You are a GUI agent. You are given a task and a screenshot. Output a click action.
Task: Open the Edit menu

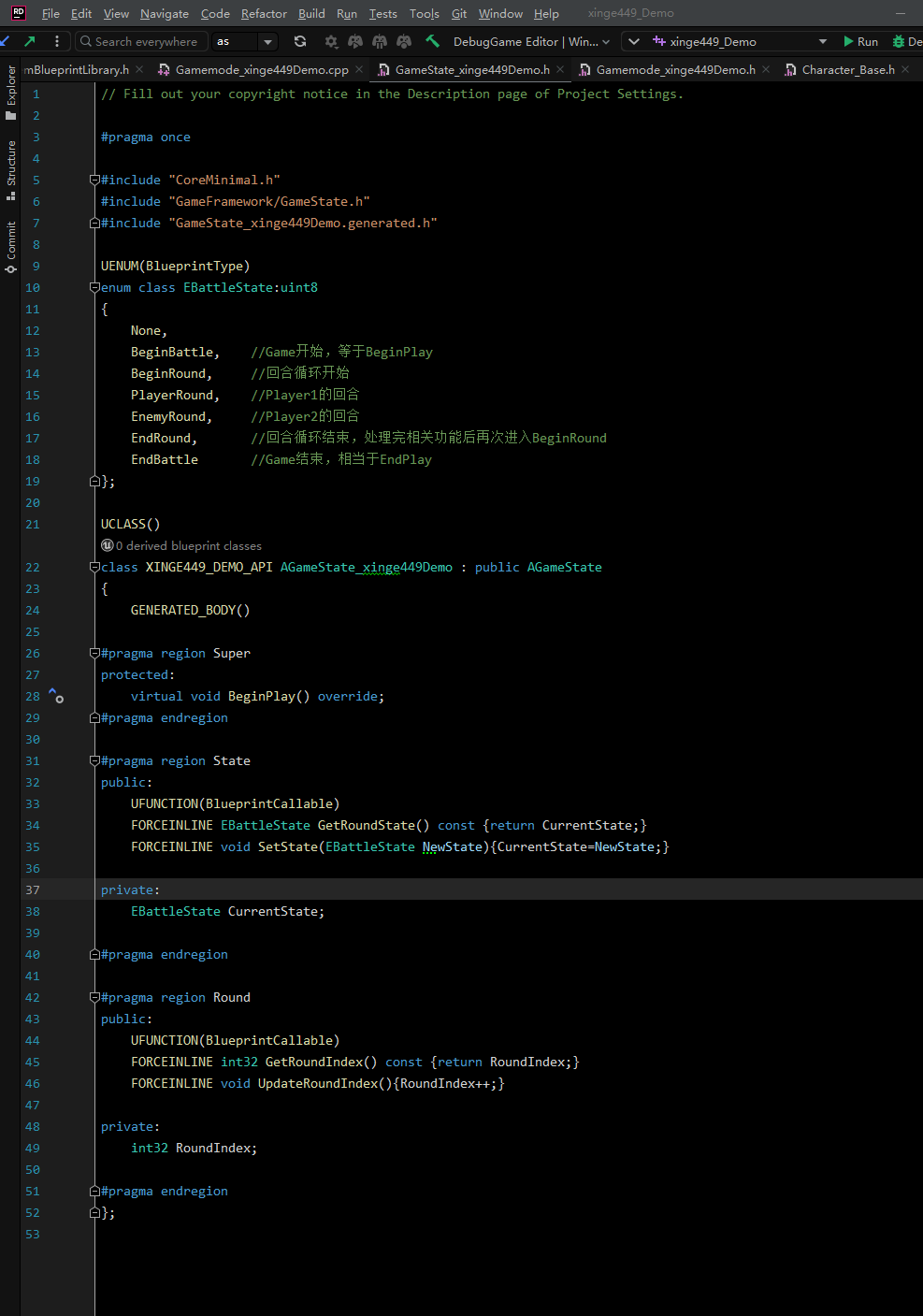click(81, 13)
